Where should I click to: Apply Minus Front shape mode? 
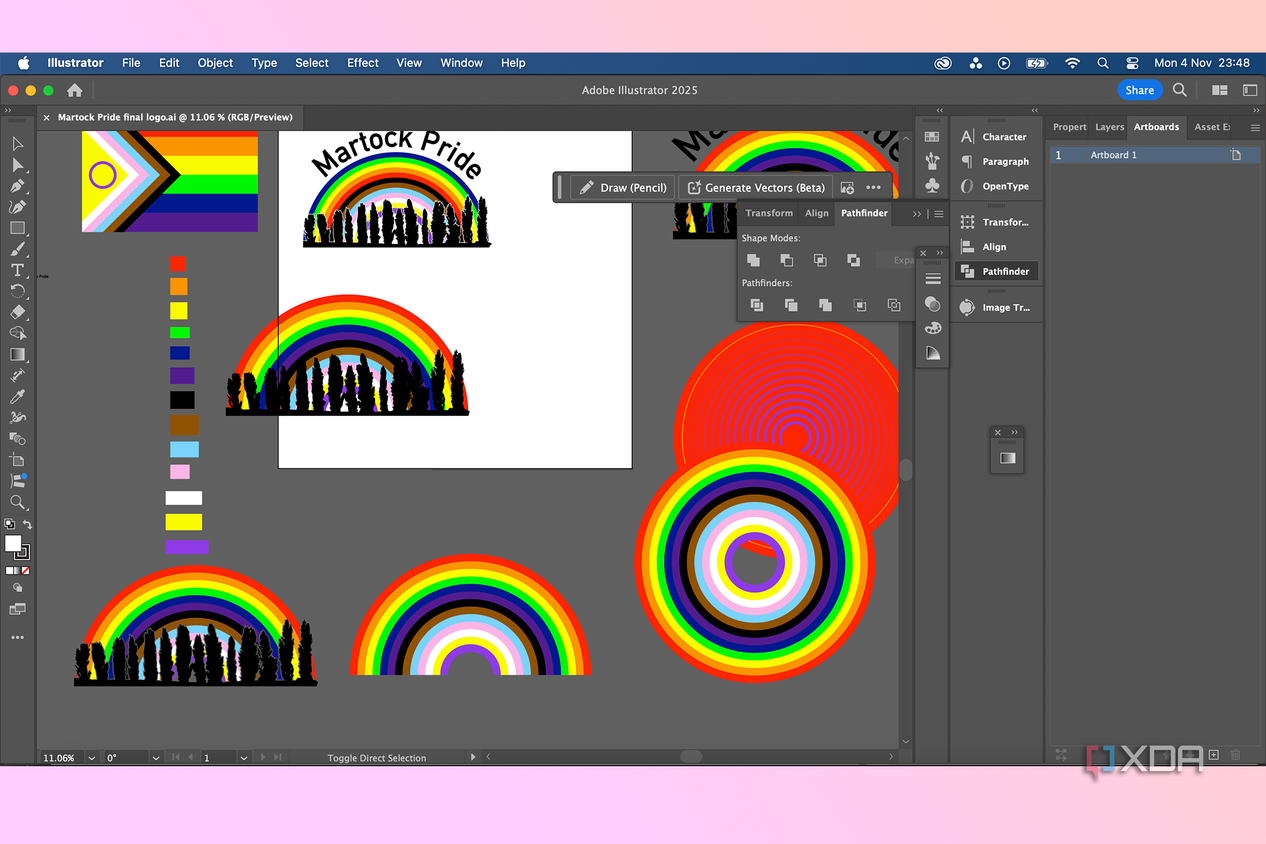[787, 260]
